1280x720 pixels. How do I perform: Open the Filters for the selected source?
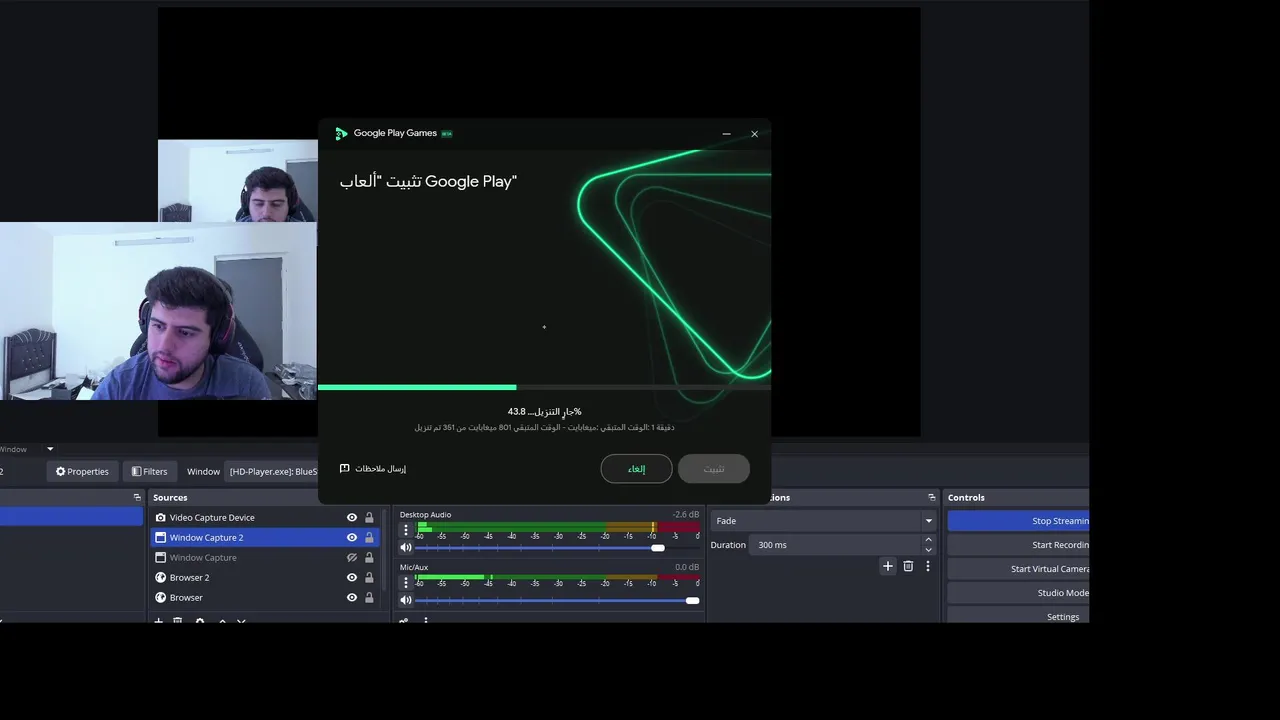[x=150, y=471]
